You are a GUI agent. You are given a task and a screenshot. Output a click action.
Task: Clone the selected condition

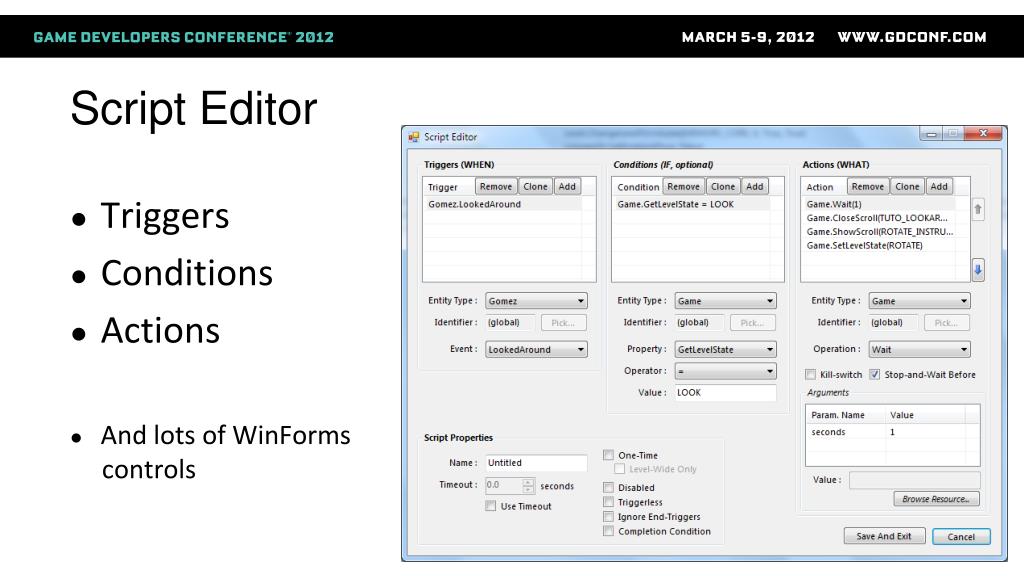click(x=722, y=186)
